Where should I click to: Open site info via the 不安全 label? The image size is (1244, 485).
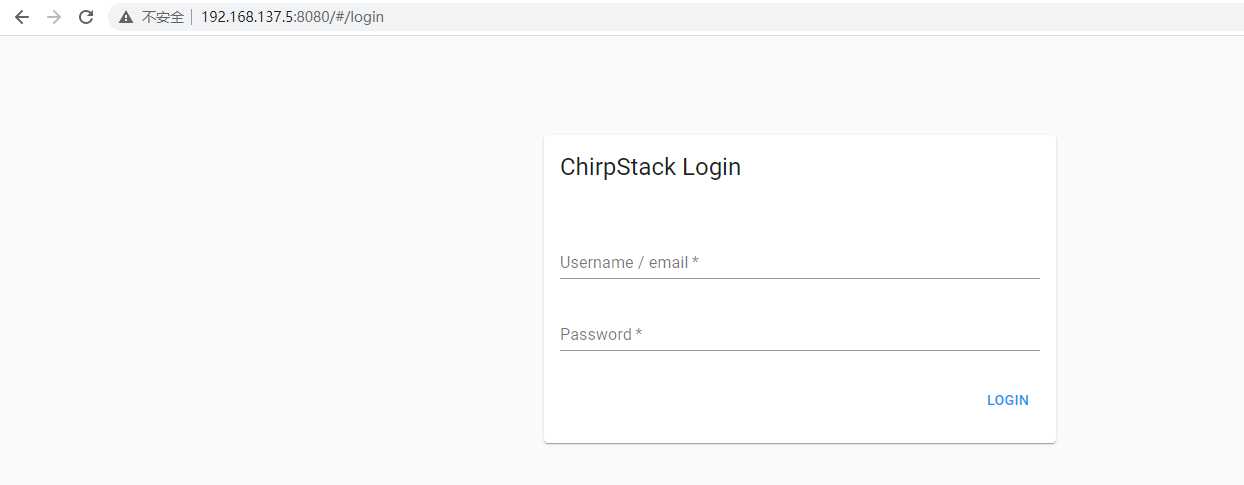[163, 17]
